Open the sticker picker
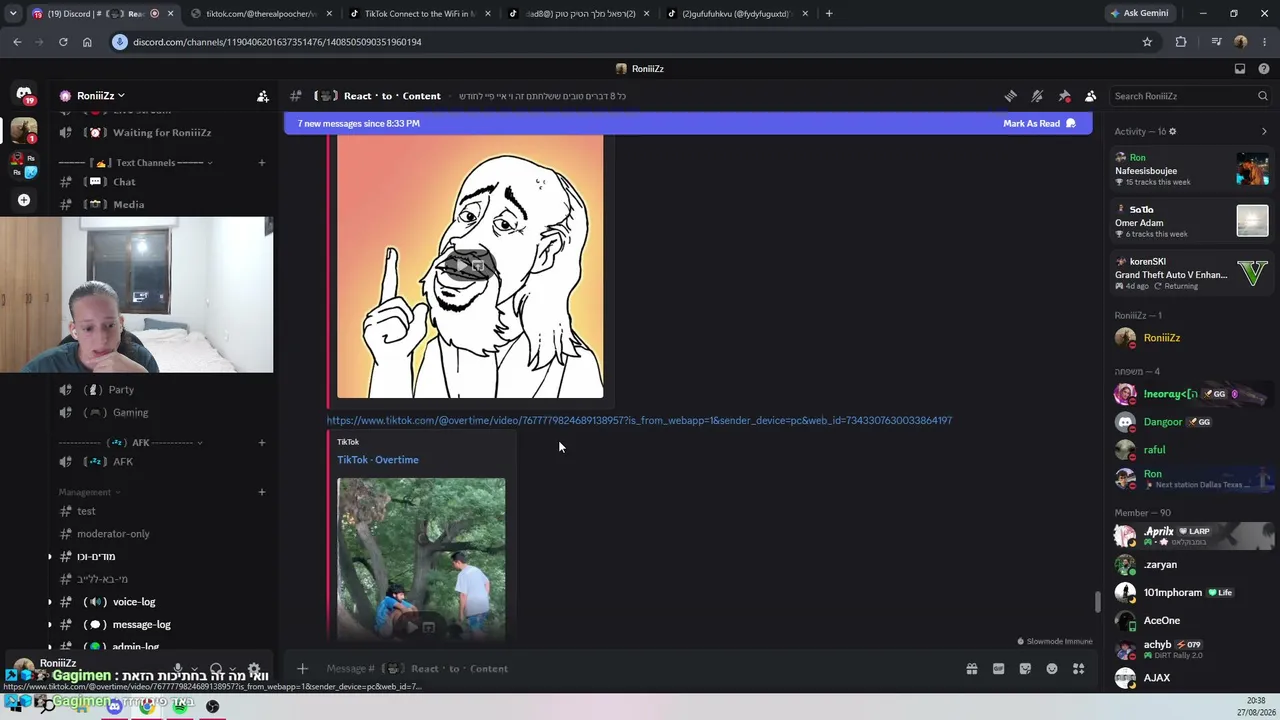Screen dimensions: 1280x720 click(x=1025, y=669)
